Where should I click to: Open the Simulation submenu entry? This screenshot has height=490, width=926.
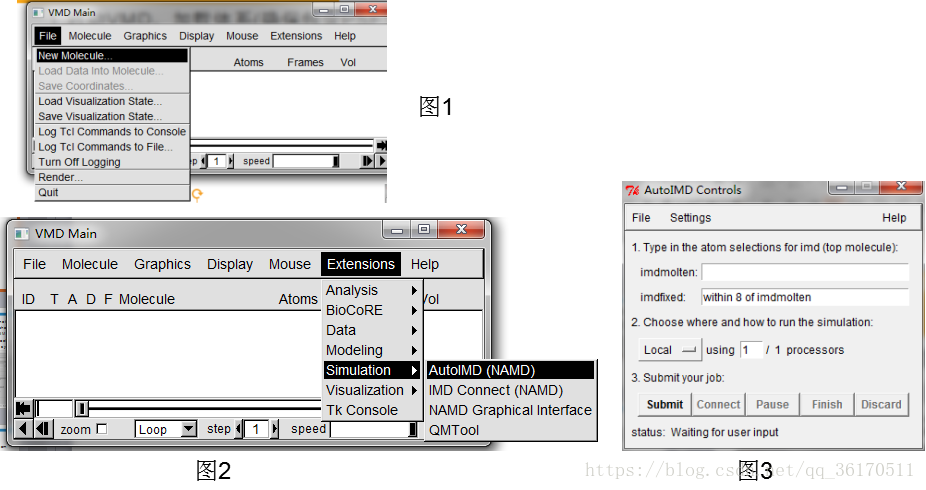coord(371,370)
